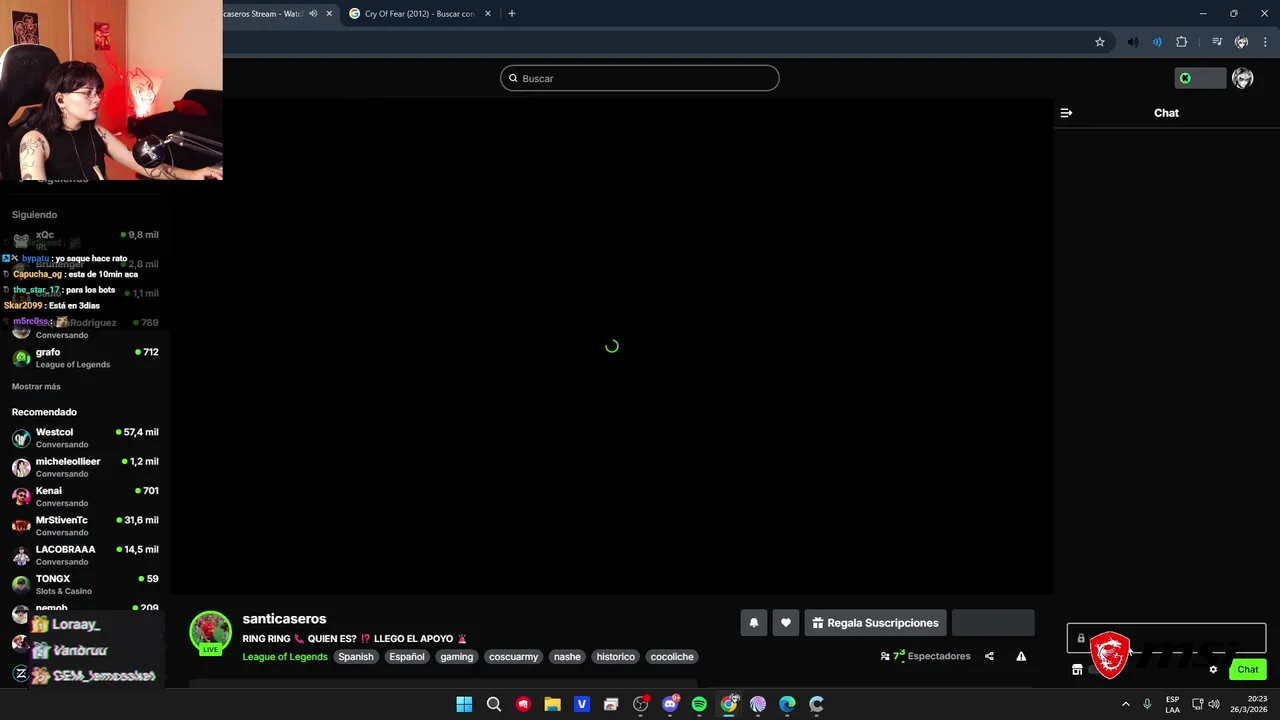
Task: Close the Cry Of Fear tab
Action: coord(490,14)
